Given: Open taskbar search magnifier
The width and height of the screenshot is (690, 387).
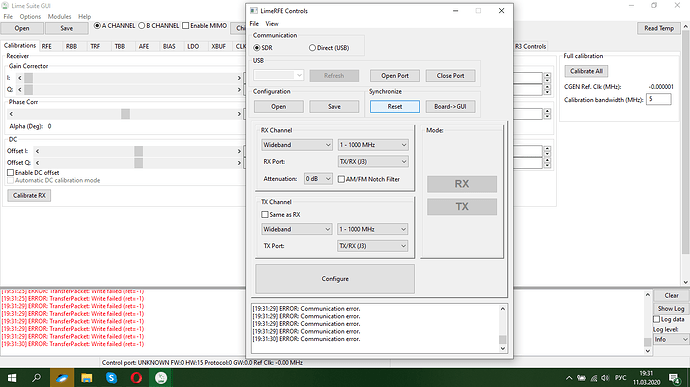Looking at the screenshot, I should [x=37, y=378].
